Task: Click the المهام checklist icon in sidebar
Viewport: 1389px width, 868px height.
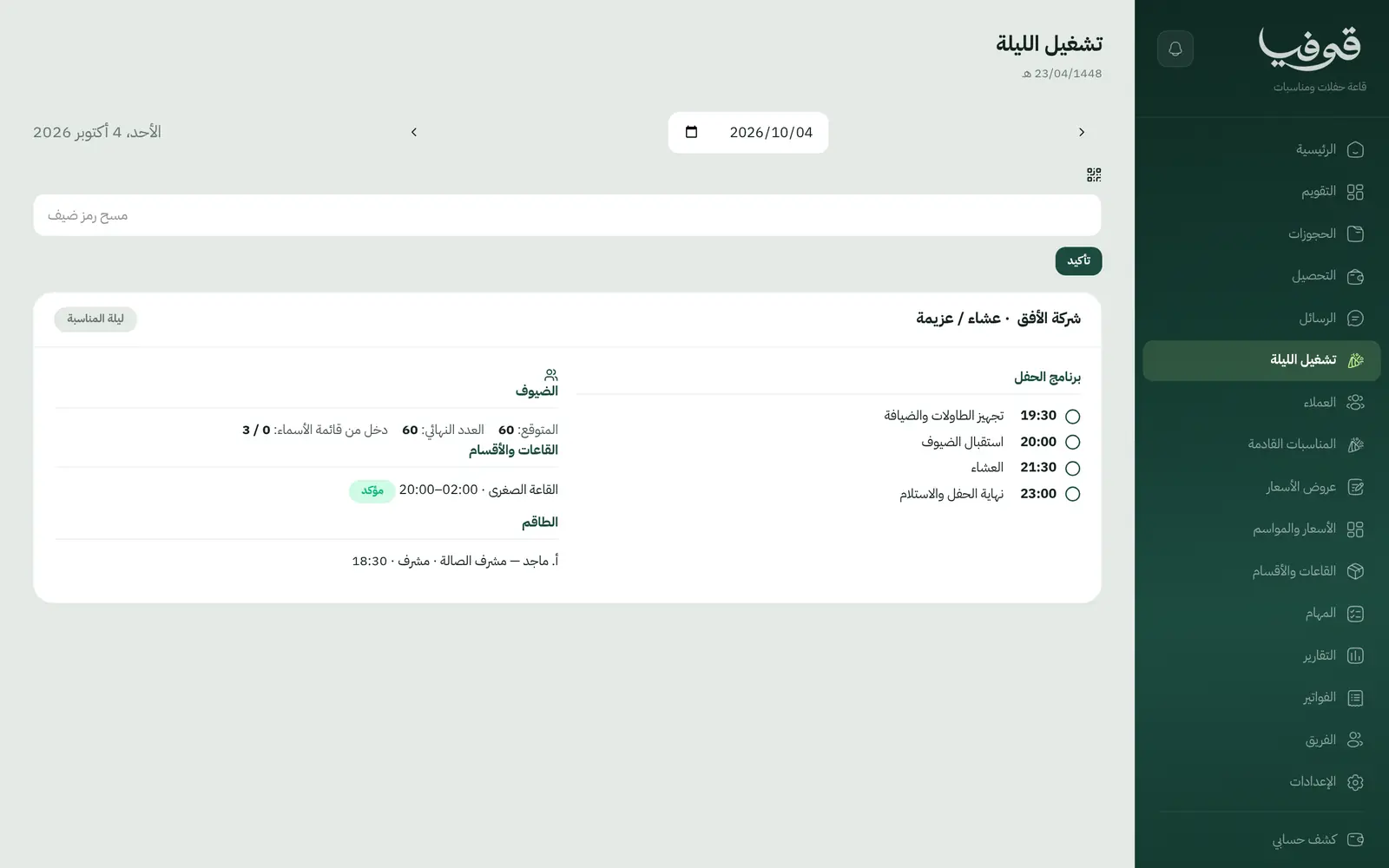Action: [1355, 614]
